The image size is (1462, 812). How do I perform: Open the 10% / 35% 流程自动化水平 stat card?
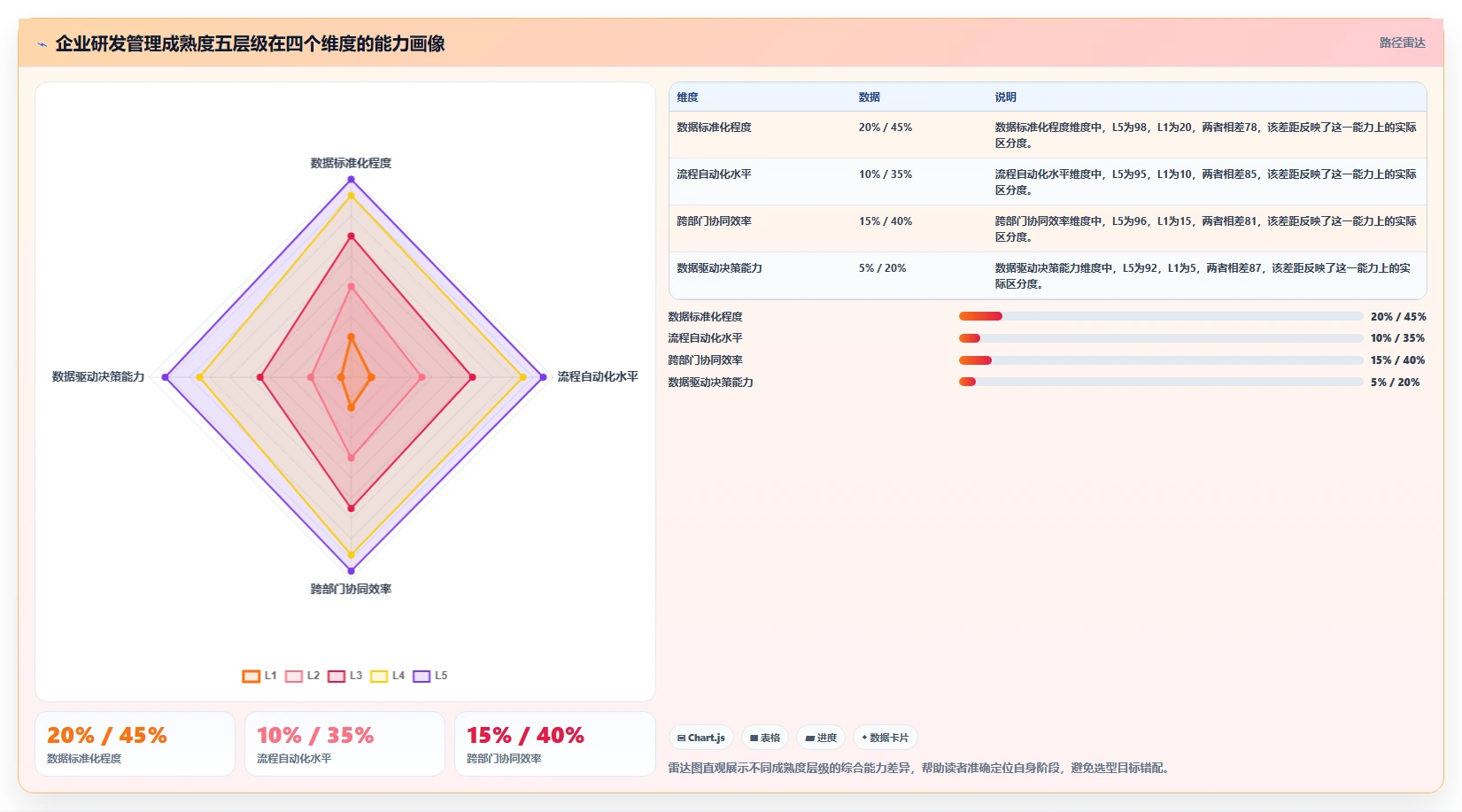point(344,744)
